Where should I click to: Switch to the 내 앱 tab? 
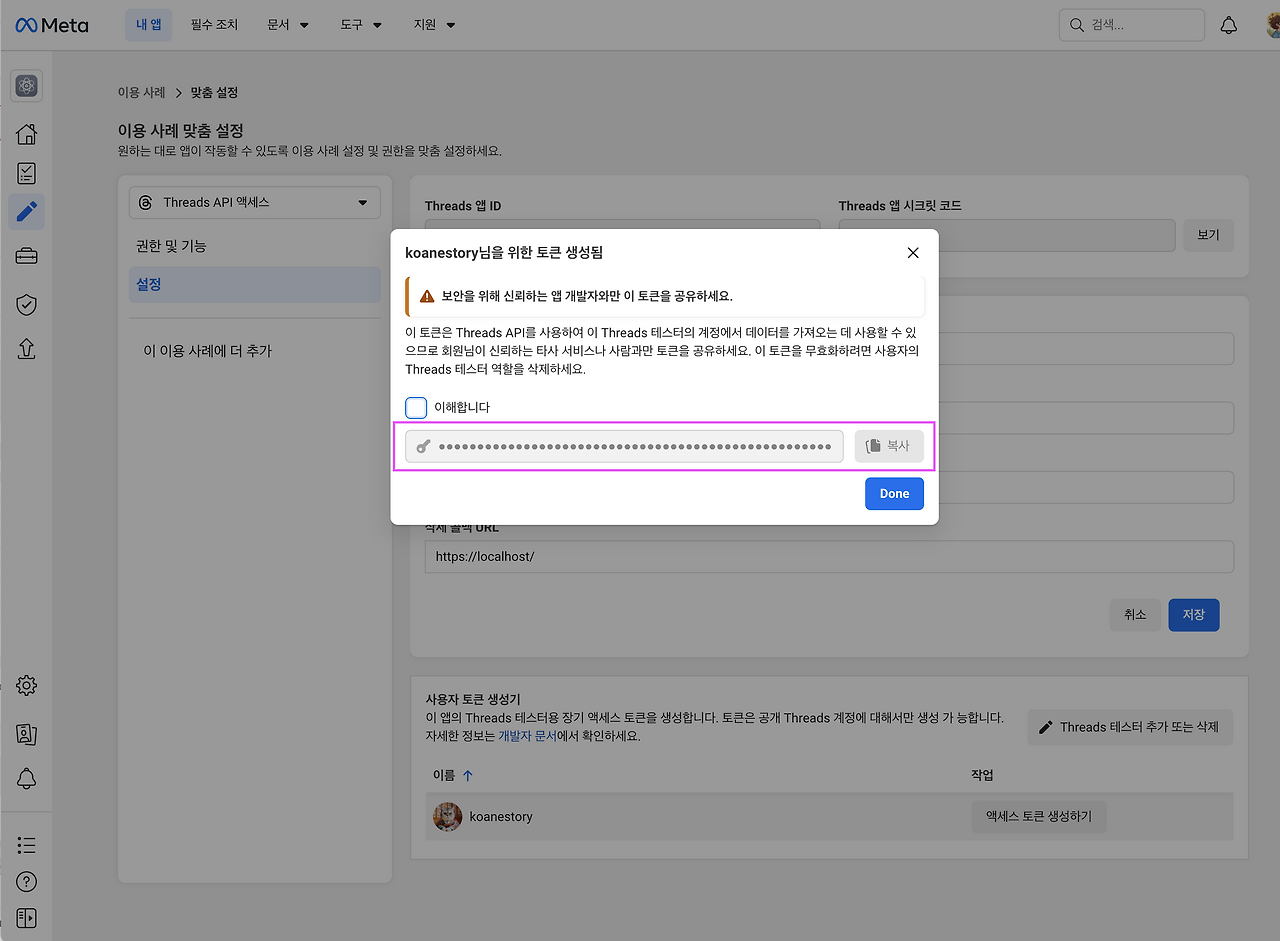pos(148,25)
